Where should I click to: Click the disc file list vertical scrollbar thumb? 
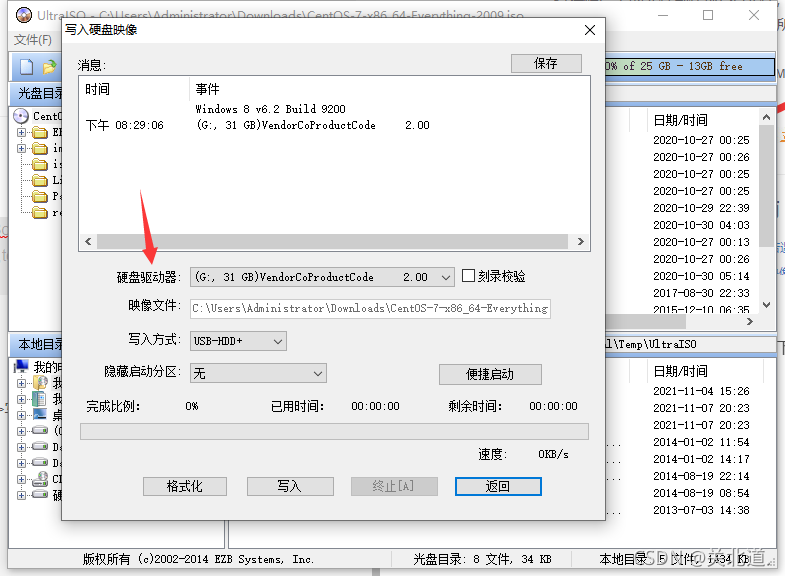point(766,186)
